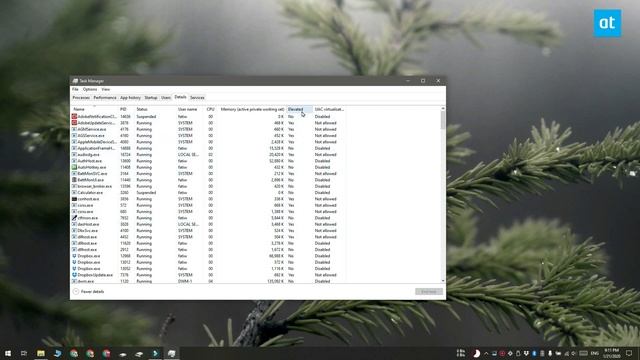Click Suspended status of Calculator.exe
The image size is (640, 360).
pos(146,192)
